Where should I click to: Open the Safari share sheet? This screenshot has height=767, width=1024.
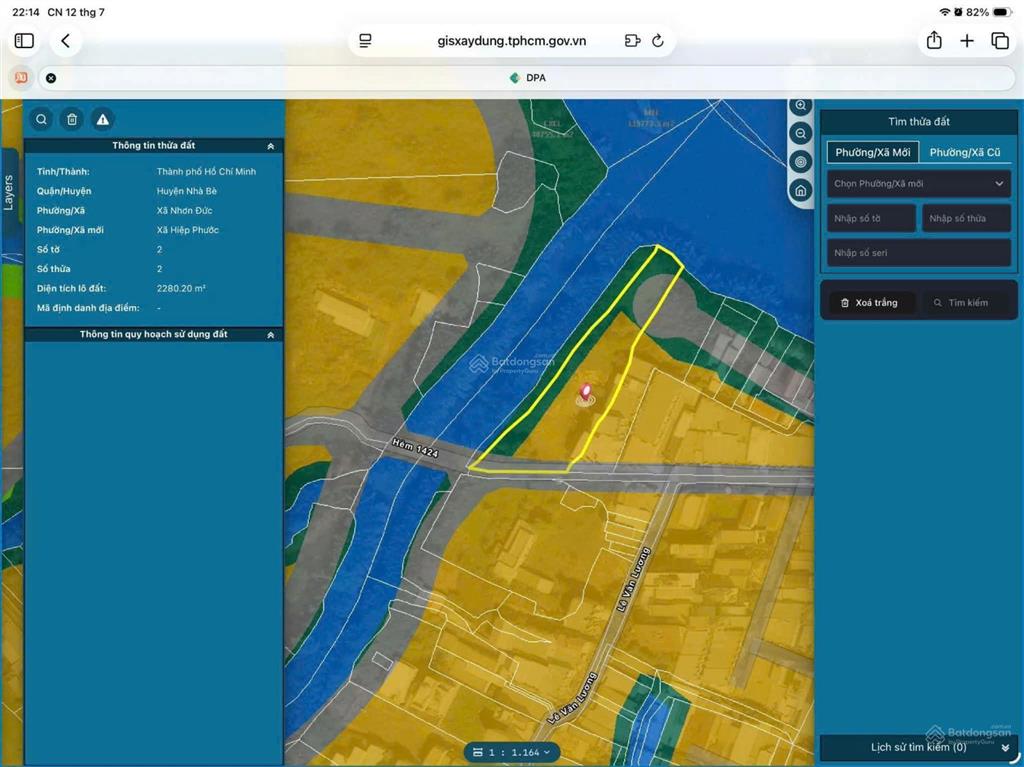coord(935,41)
